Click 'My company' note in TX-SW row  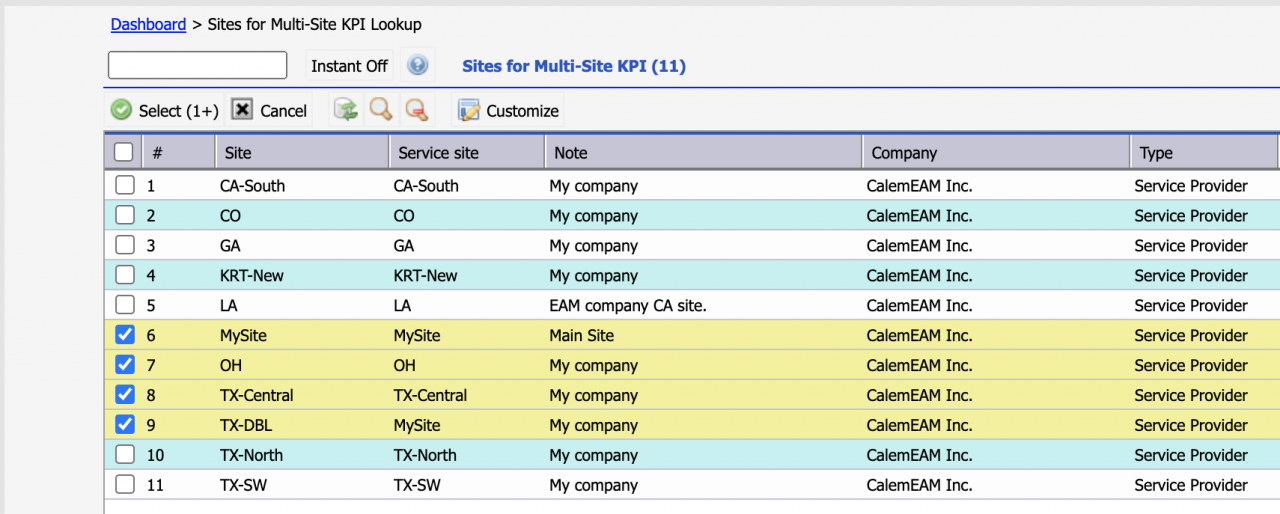593,485
